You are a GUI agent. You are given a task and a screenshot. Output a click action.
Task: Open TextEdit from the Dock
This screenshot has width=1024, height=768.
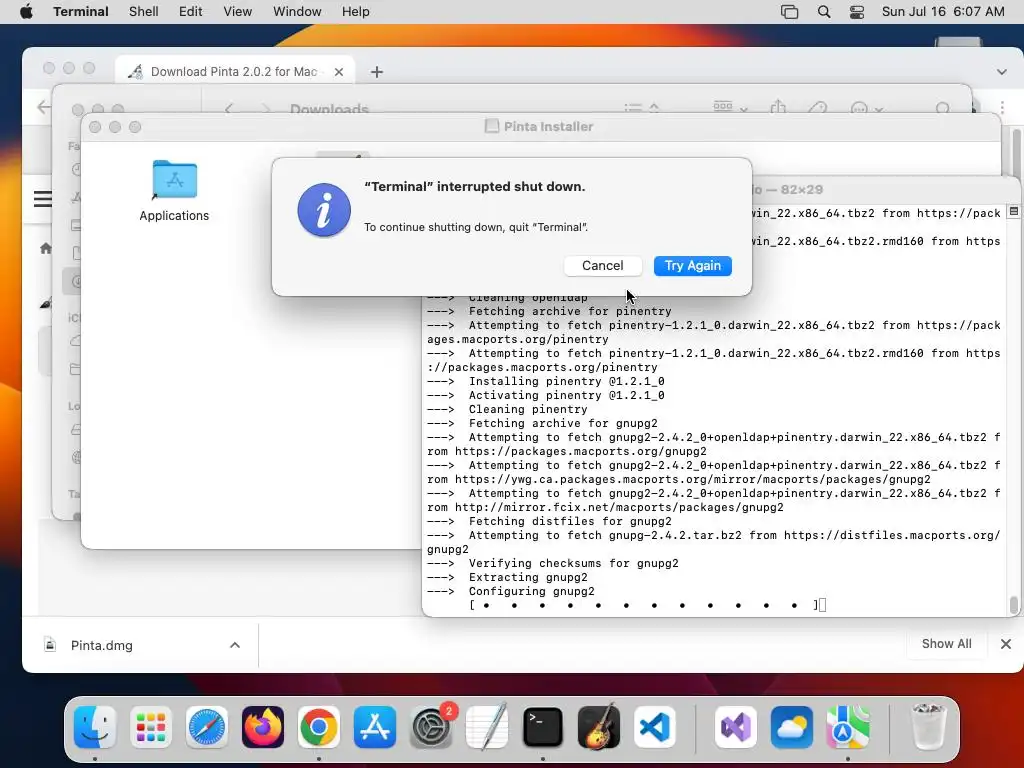(x=487, y=727)
